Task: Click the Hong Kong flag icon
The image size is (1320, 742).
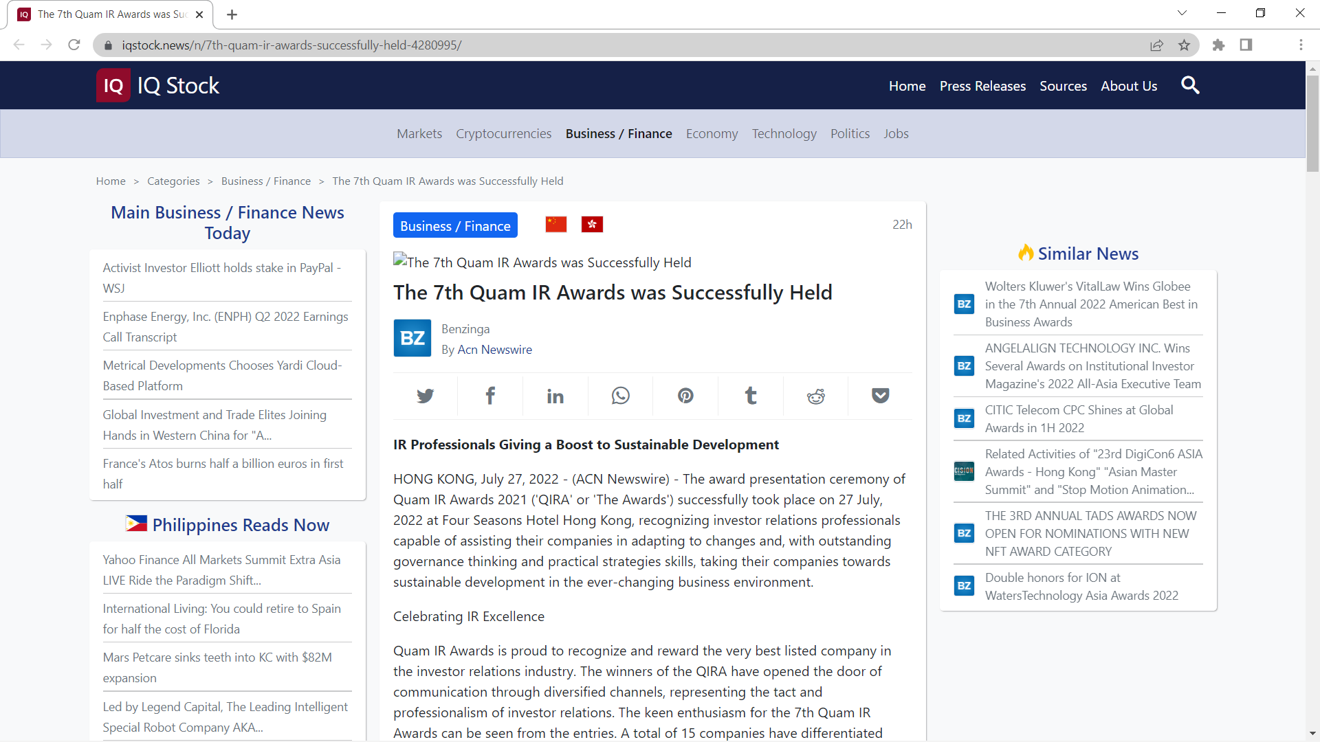Action: pyautogui.click(x=592, y=224)
